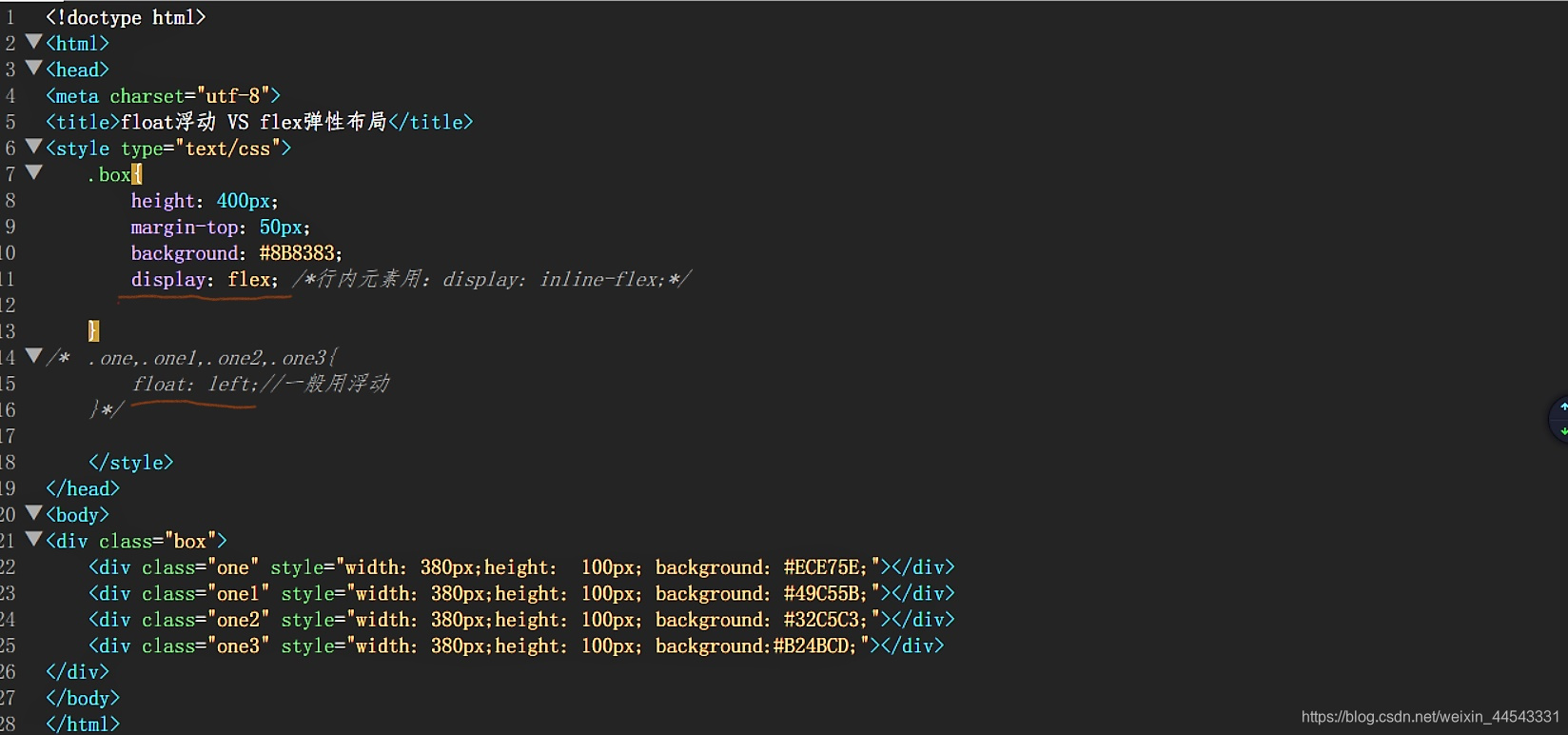Click the background color #8B8383 value
Screen dimensions: 1568x735
pos(298,253)
